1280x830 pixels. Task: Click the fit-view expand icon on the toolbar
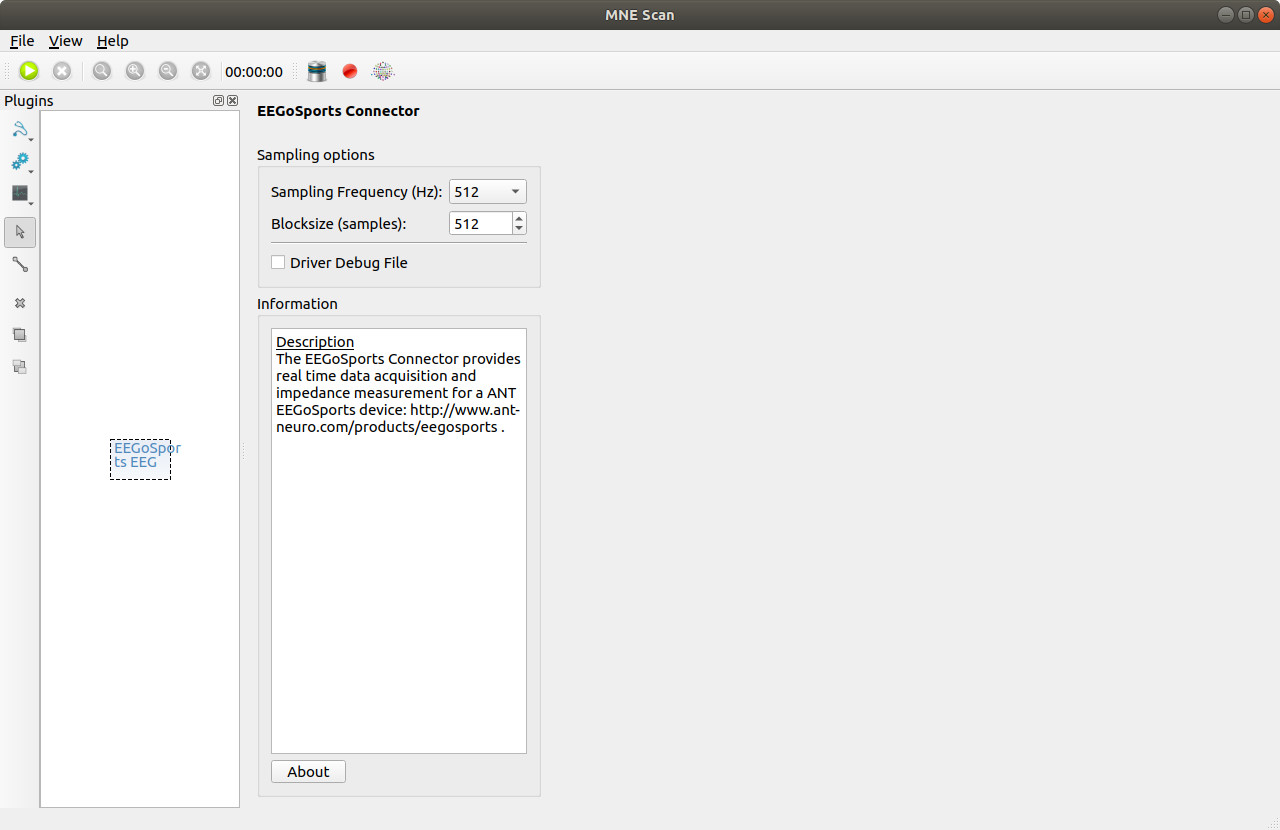(x=200, y=71)
